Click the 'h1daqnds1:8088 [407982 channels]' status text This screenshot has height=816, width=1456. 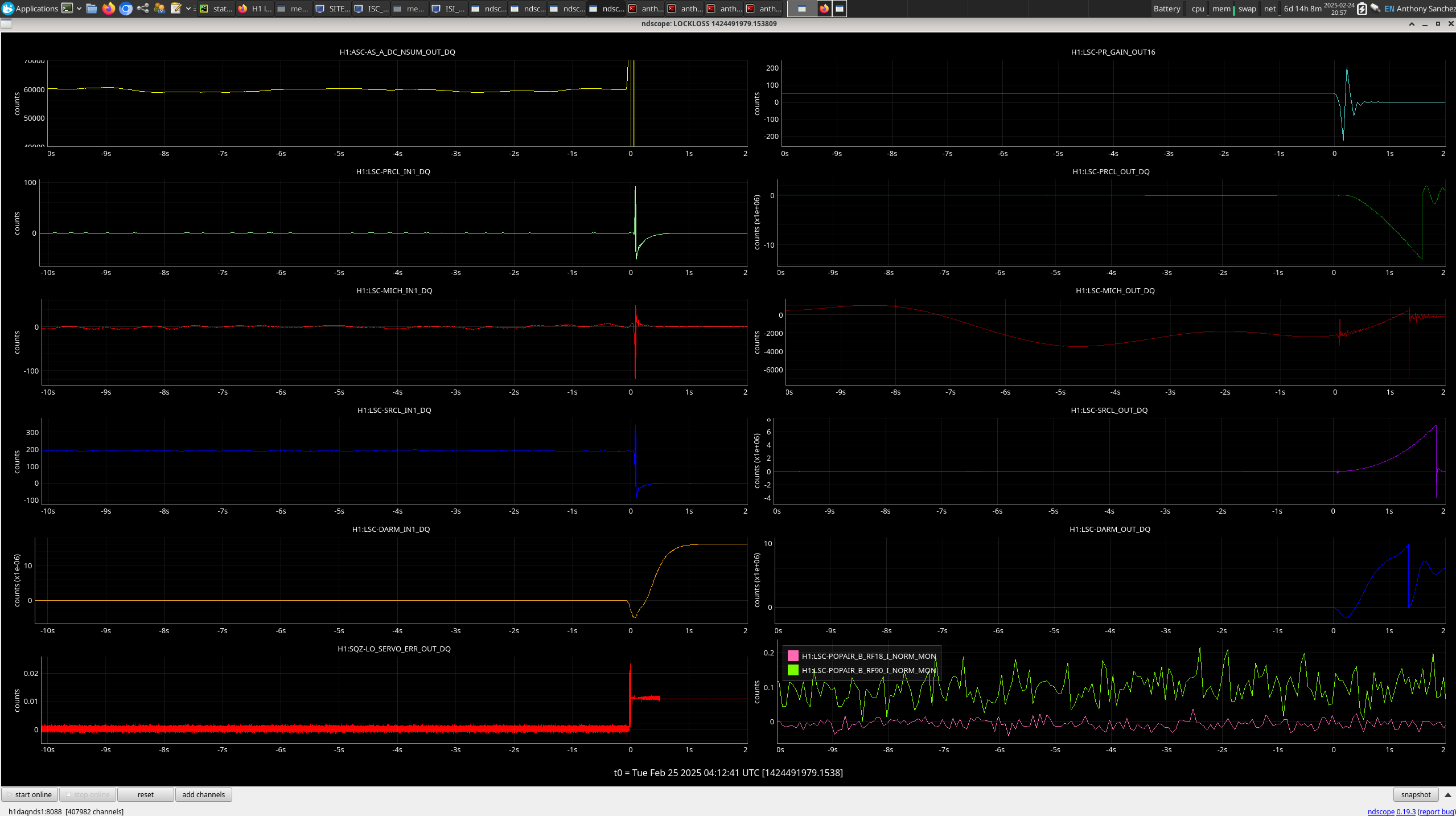(x=66, y=811)
